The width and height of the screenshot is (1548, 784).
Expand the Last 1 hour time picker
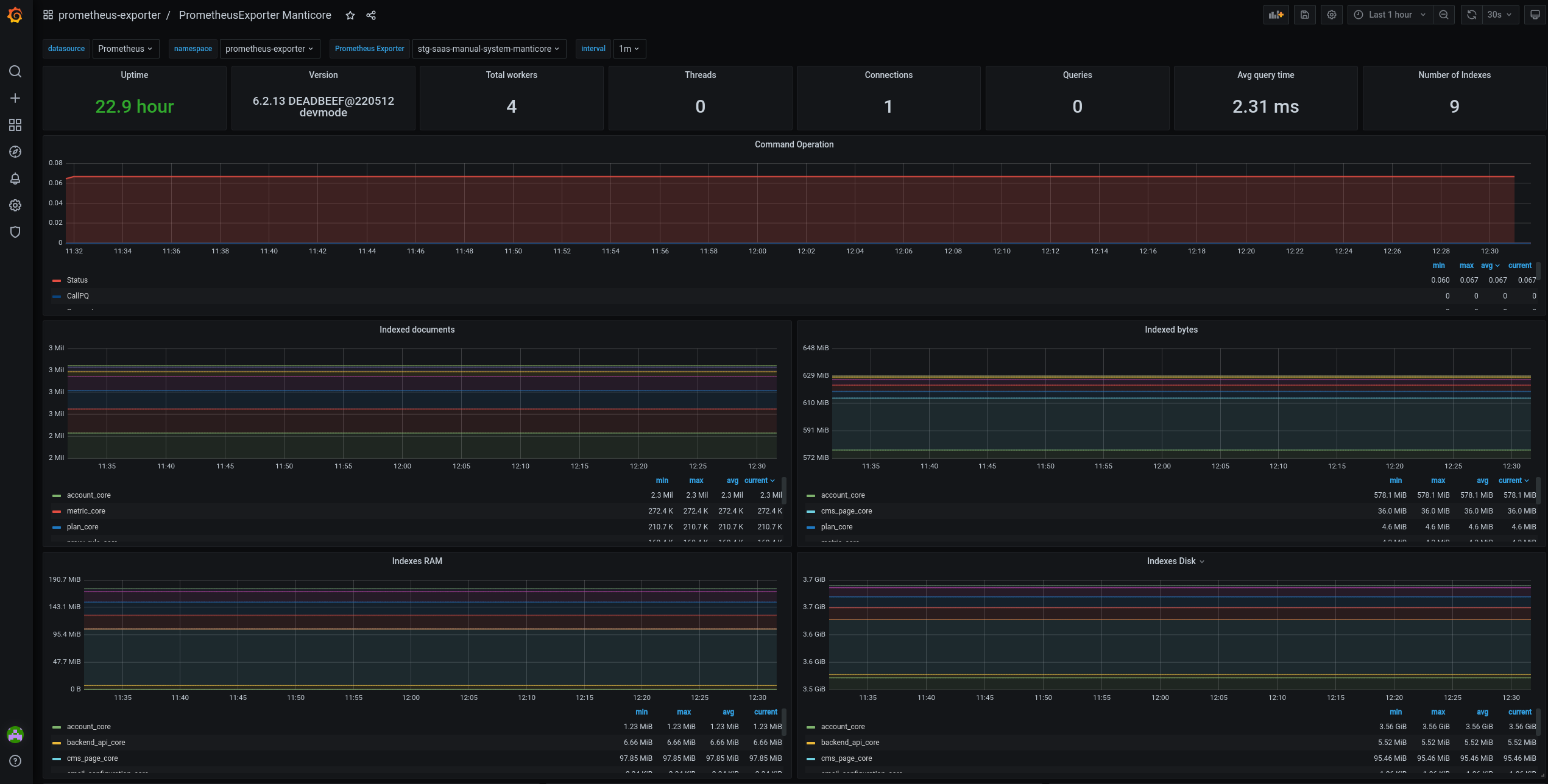coord(1390,15)
